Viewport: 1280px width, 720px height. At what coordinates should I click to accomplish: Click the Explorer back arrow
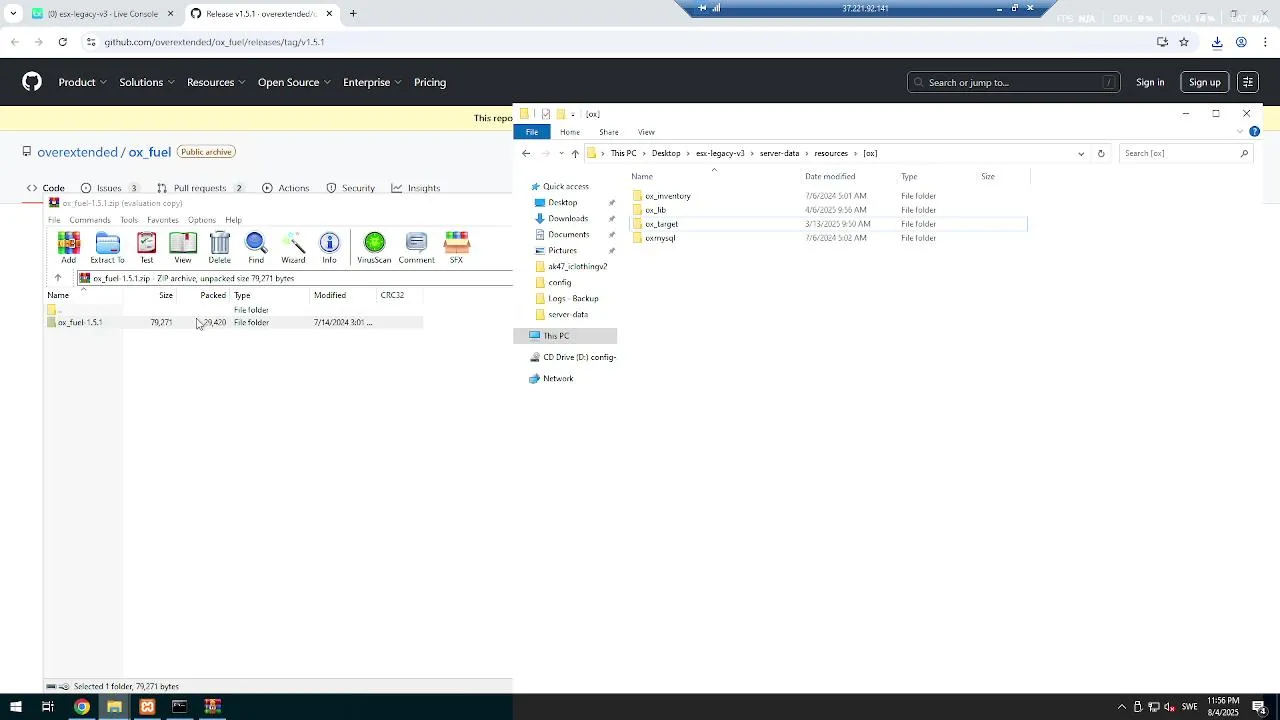526,153
